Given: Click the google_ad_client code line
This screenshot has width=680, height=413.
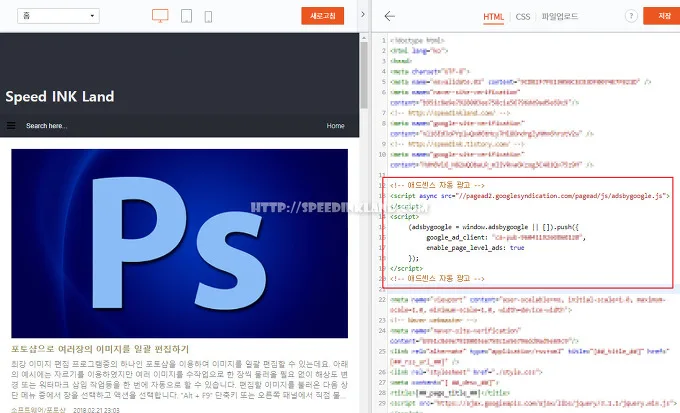Looking at the screenshot, I should click(506, 237).
